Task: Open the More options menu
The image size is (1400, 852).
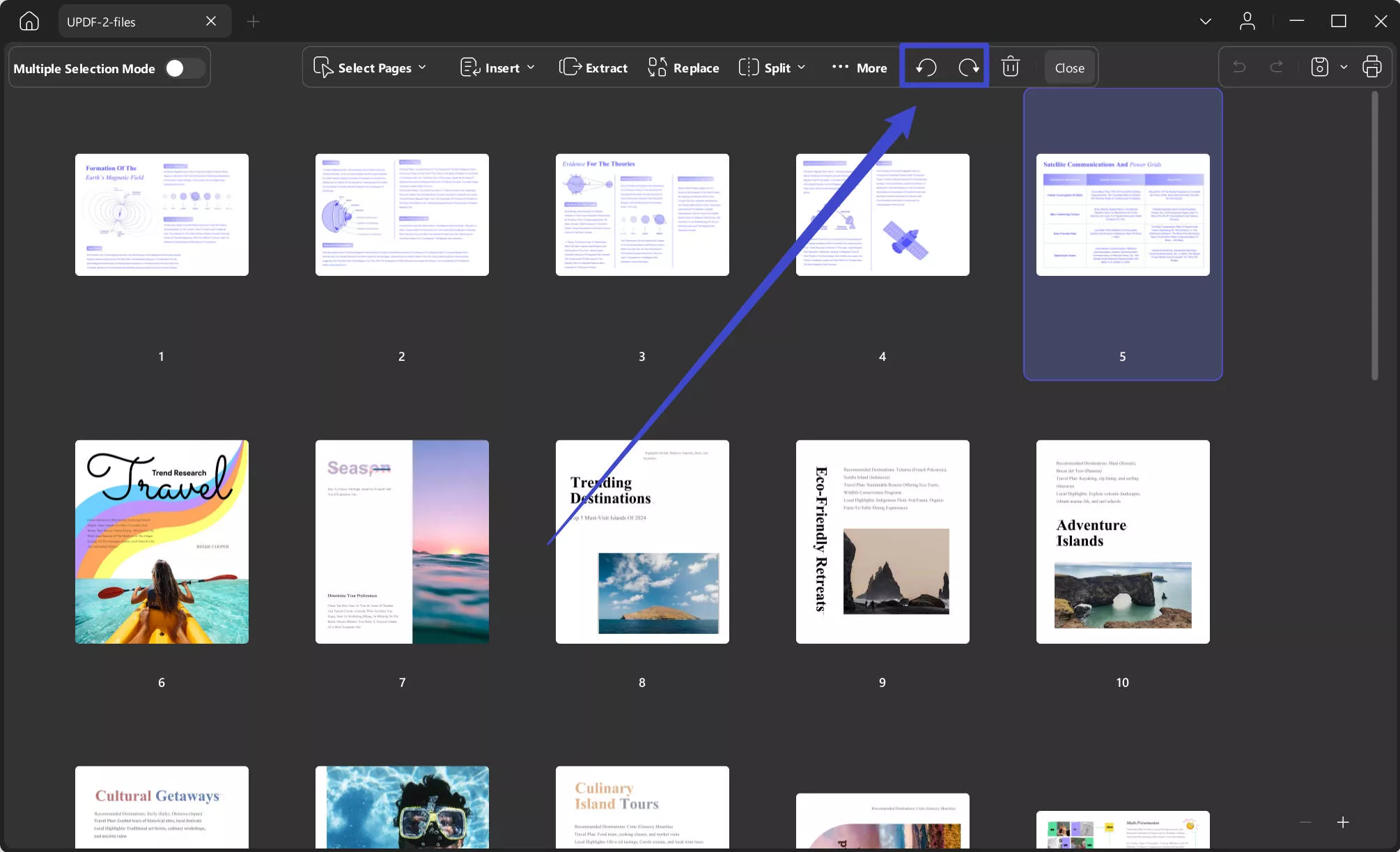Action: coord(860,68)
